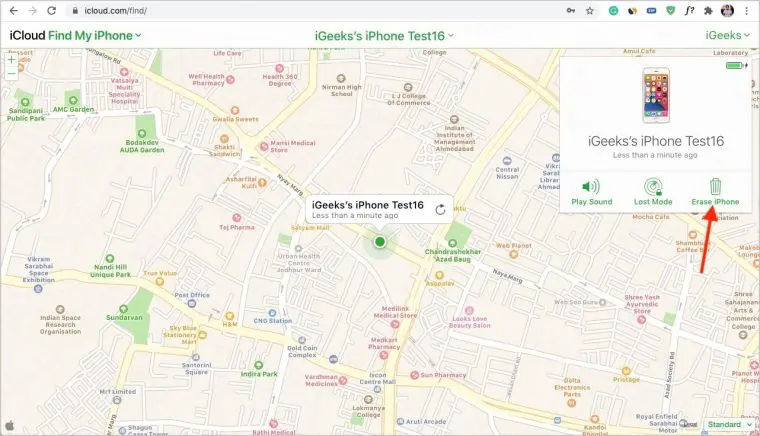This screenshot has height=436, width=760.
Task: Click the iPhone thumbnail in device panel
Action: [656, 95]
